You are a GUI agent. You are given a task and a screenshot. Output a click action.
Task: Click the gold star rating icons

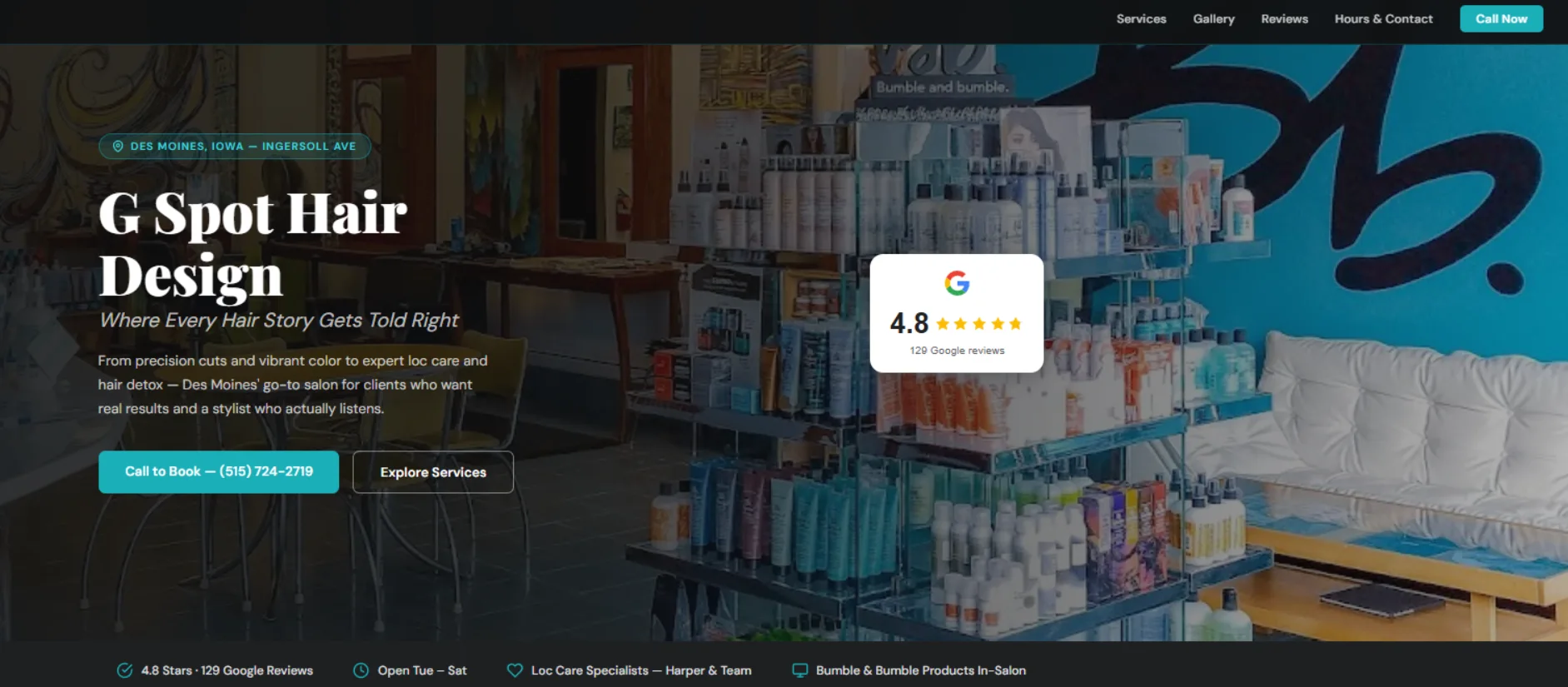pyautogui.click(x=978, y=324)
